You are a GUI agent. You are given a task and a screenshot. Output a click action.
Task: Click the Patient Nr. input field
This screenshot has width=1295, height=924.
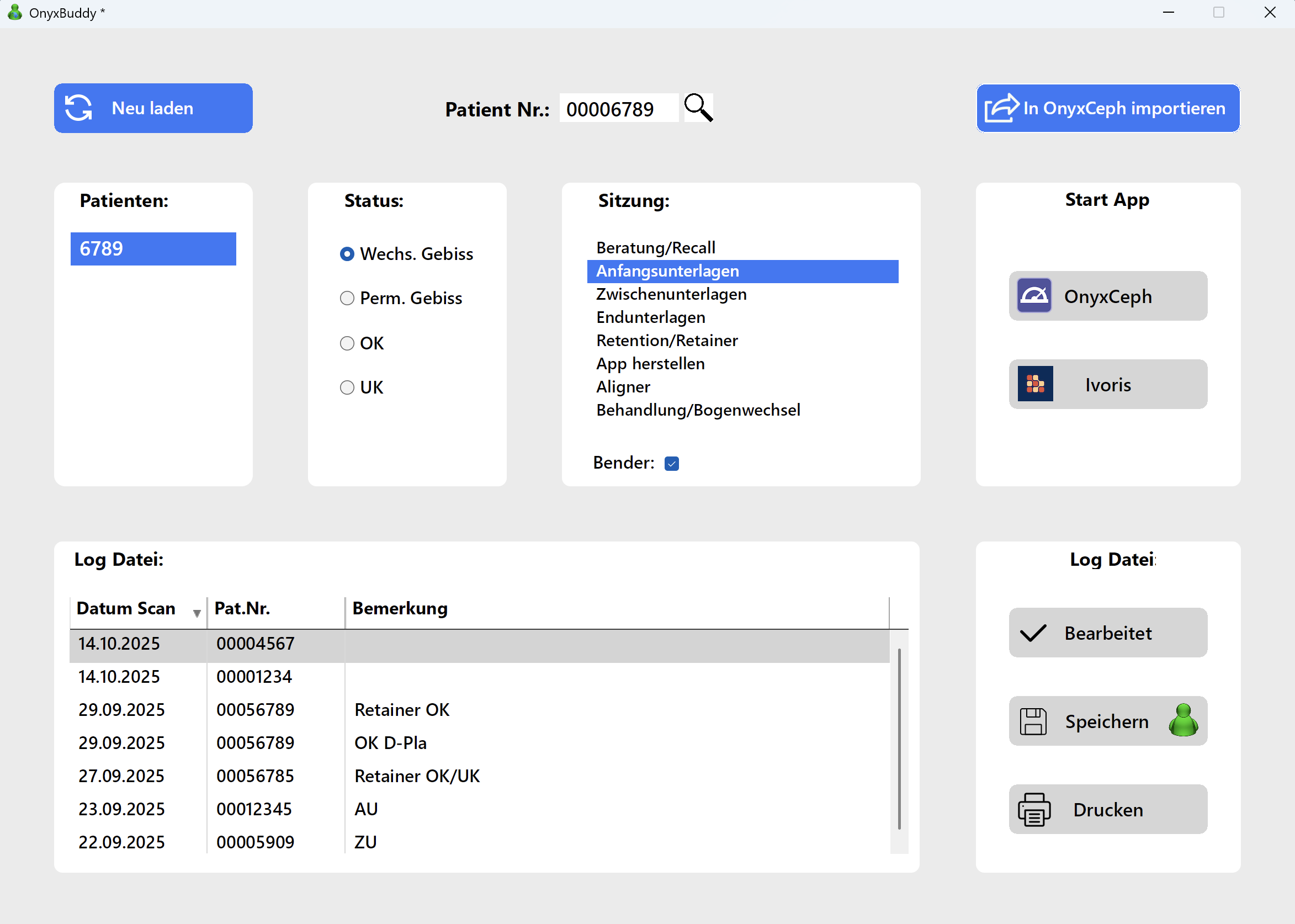(618, 108)
